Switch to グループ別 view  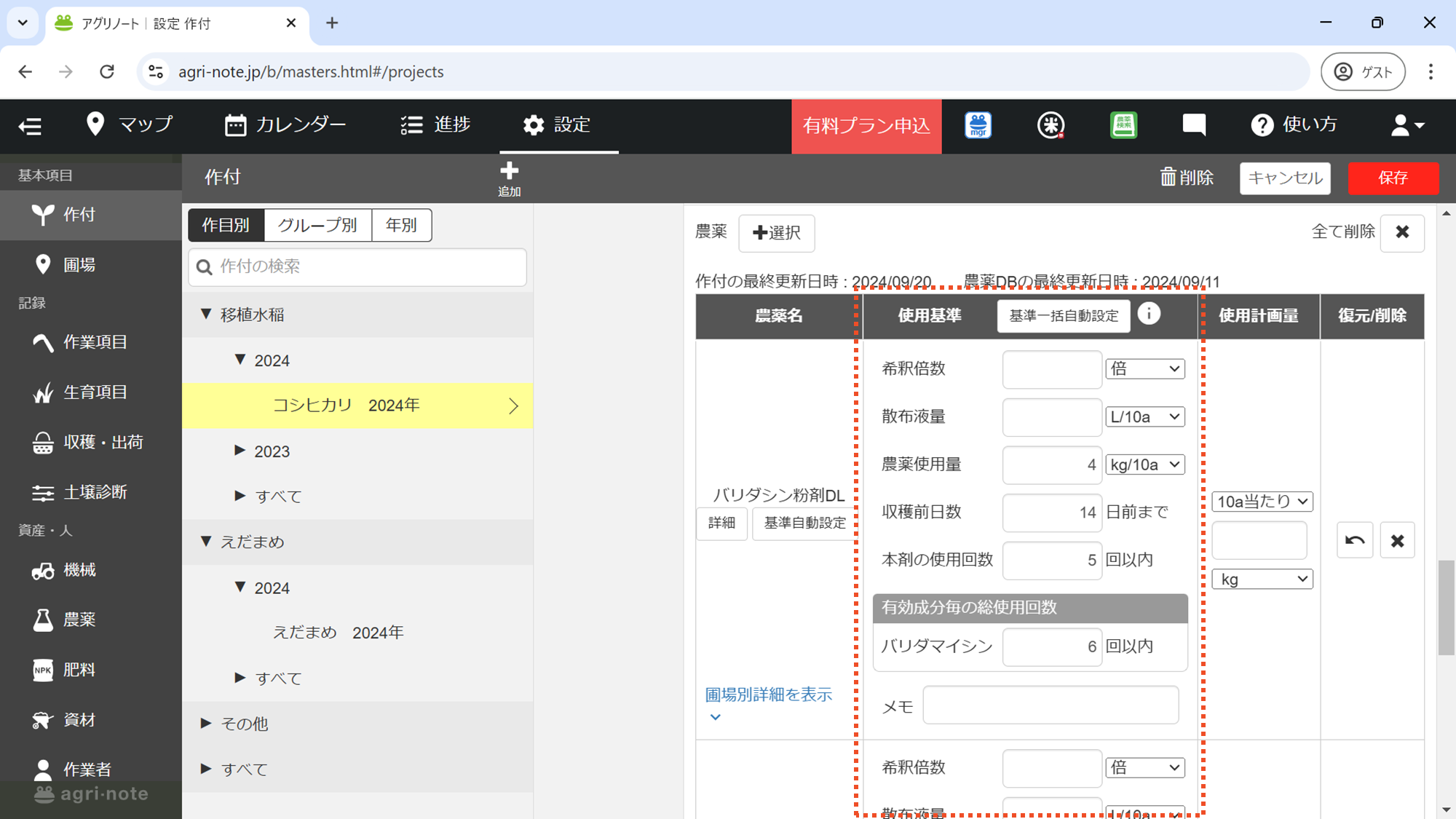317,225
